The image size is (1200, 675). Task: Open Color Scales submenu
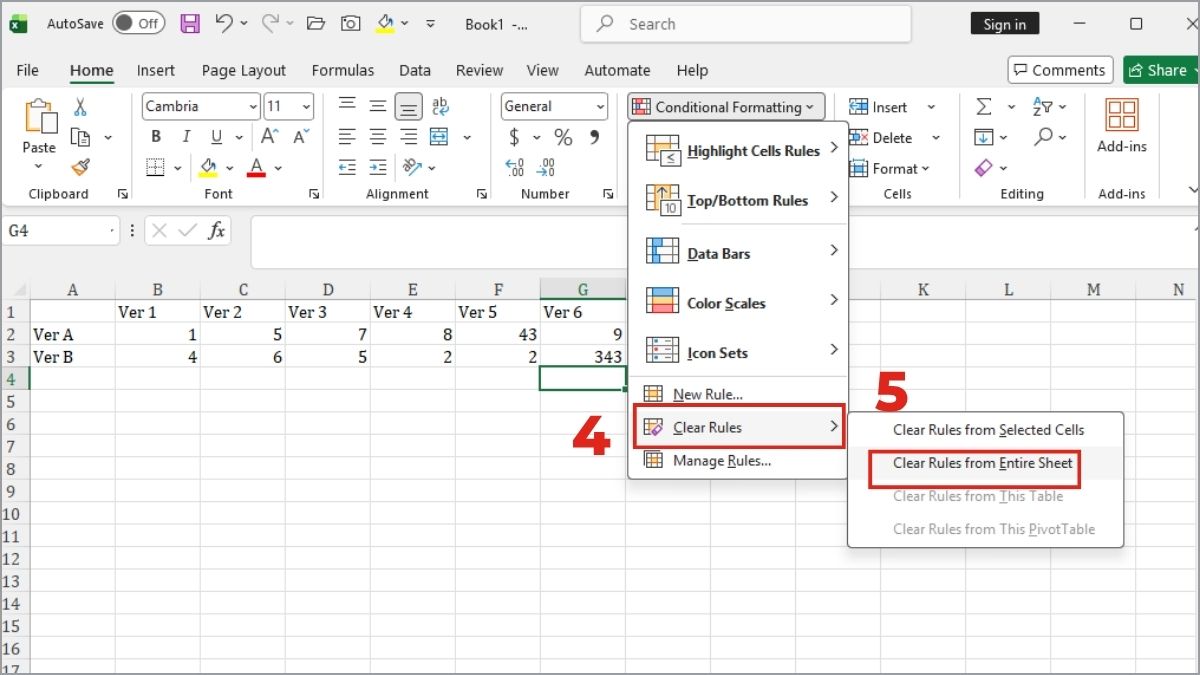738,303
